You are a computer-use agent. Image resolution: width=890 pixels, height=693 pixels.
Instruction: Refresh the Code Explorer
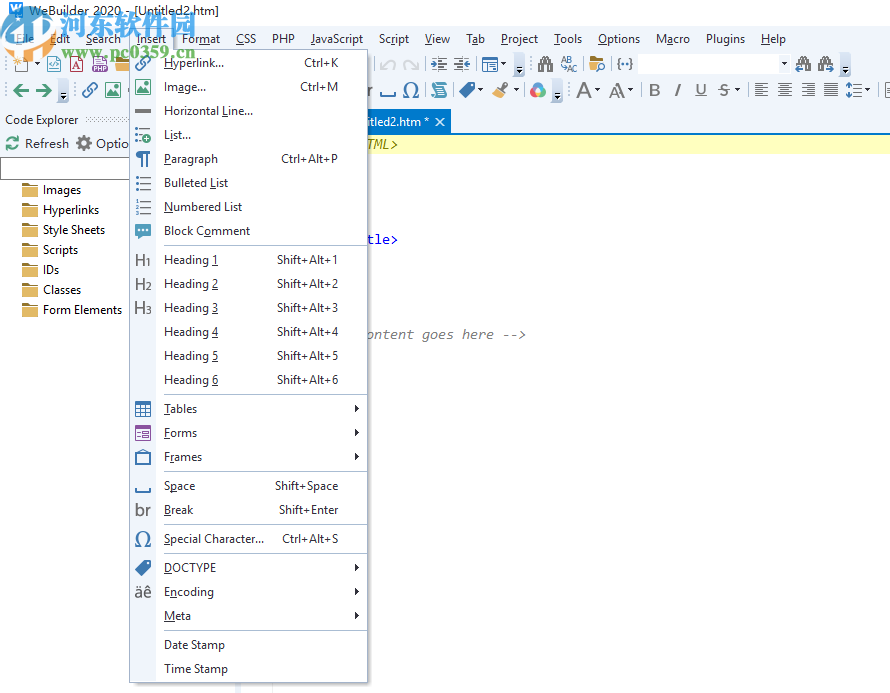[37, 144]
